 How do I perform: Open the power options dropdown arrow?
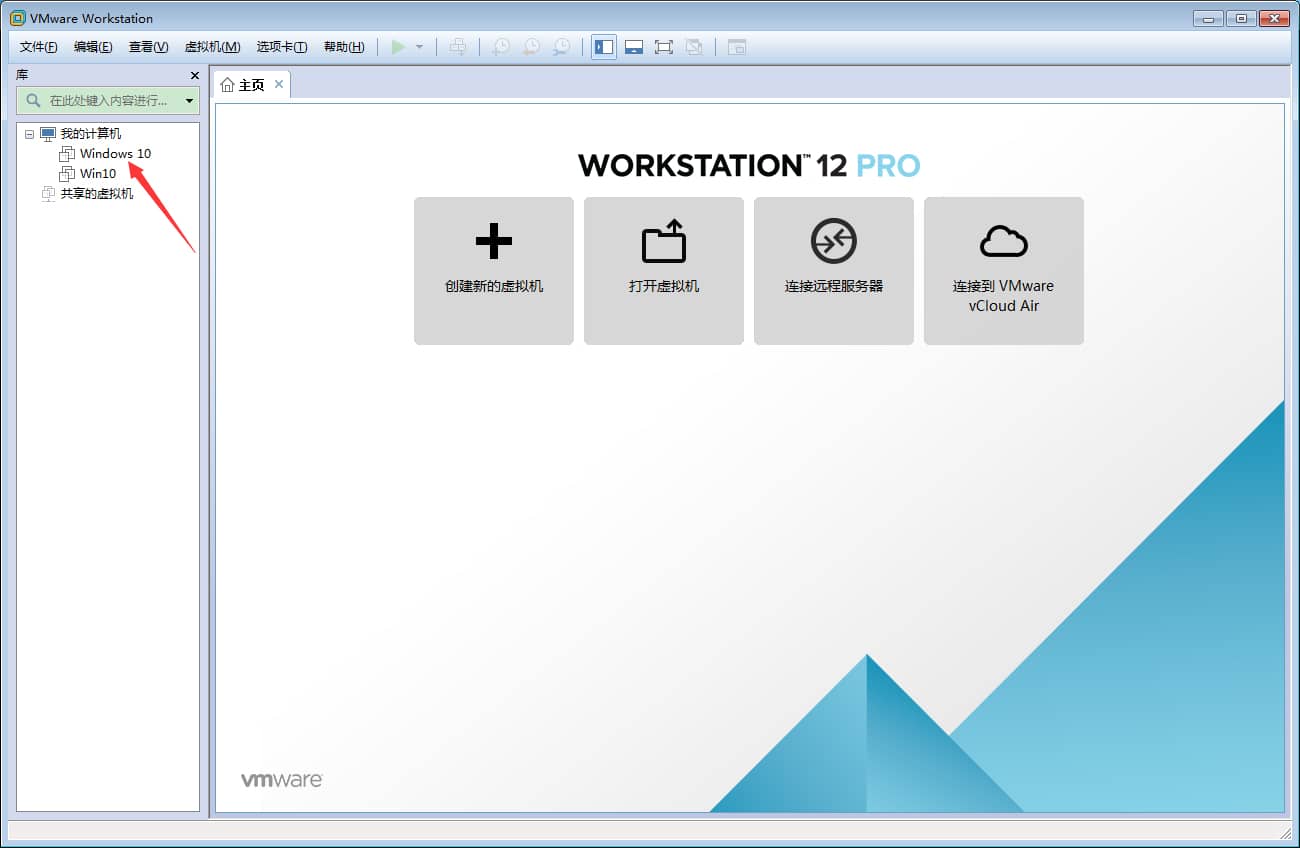point(419,47)
